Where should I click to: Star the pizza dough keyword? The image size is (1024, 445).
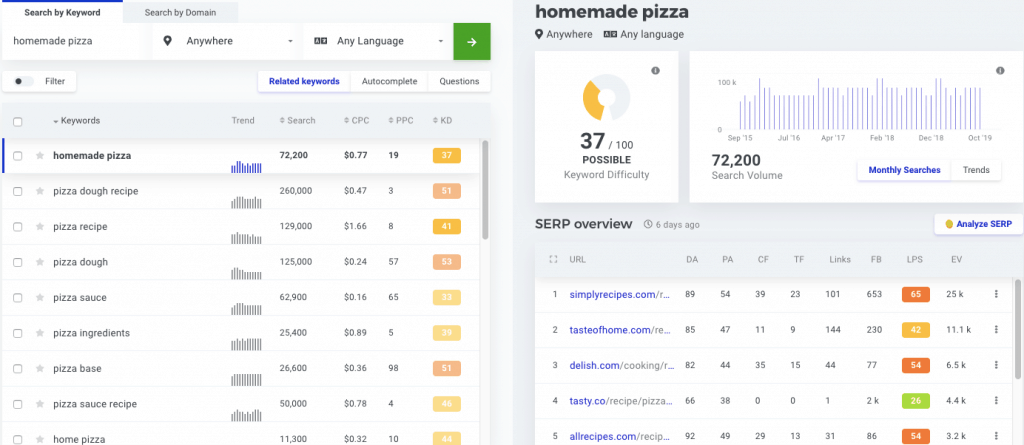pos(40,262)
